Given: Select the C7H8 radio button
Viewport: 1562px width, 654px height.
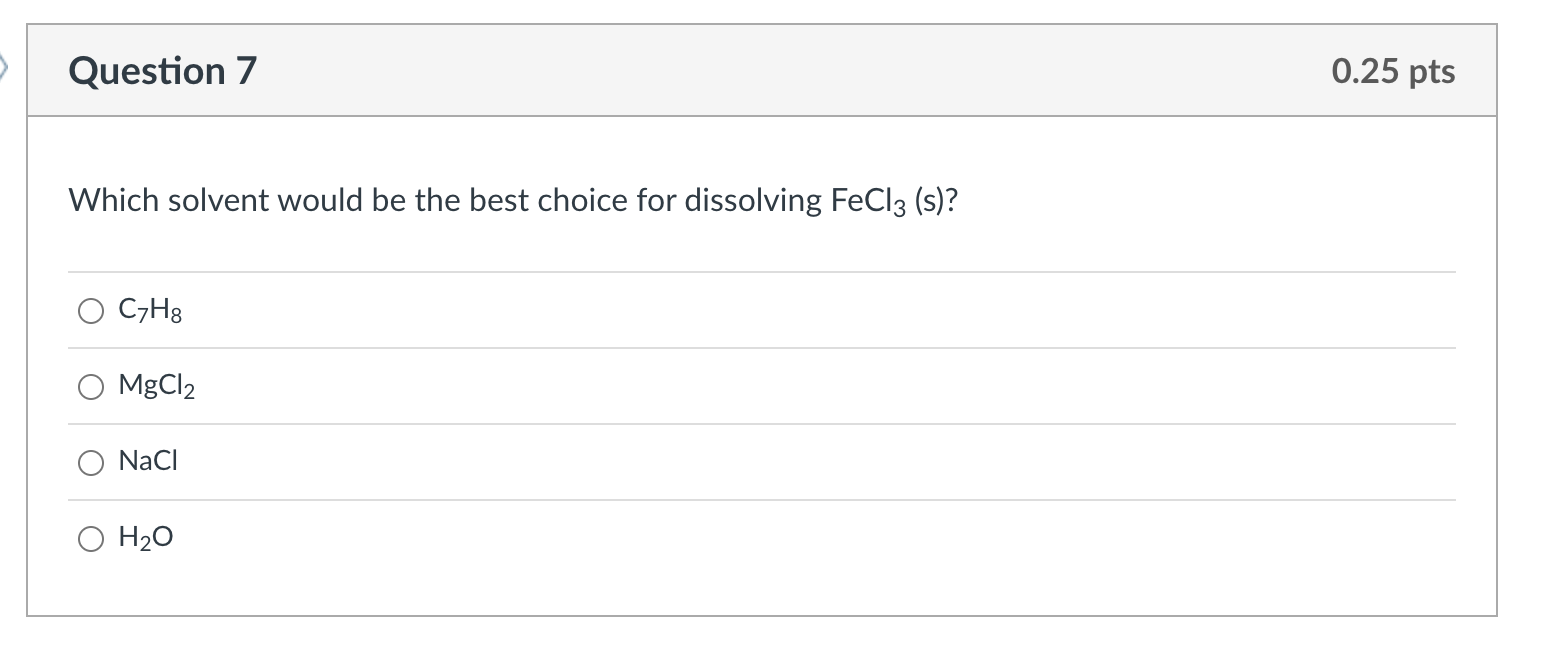Looking at the screenshot, I should (90, 313).
